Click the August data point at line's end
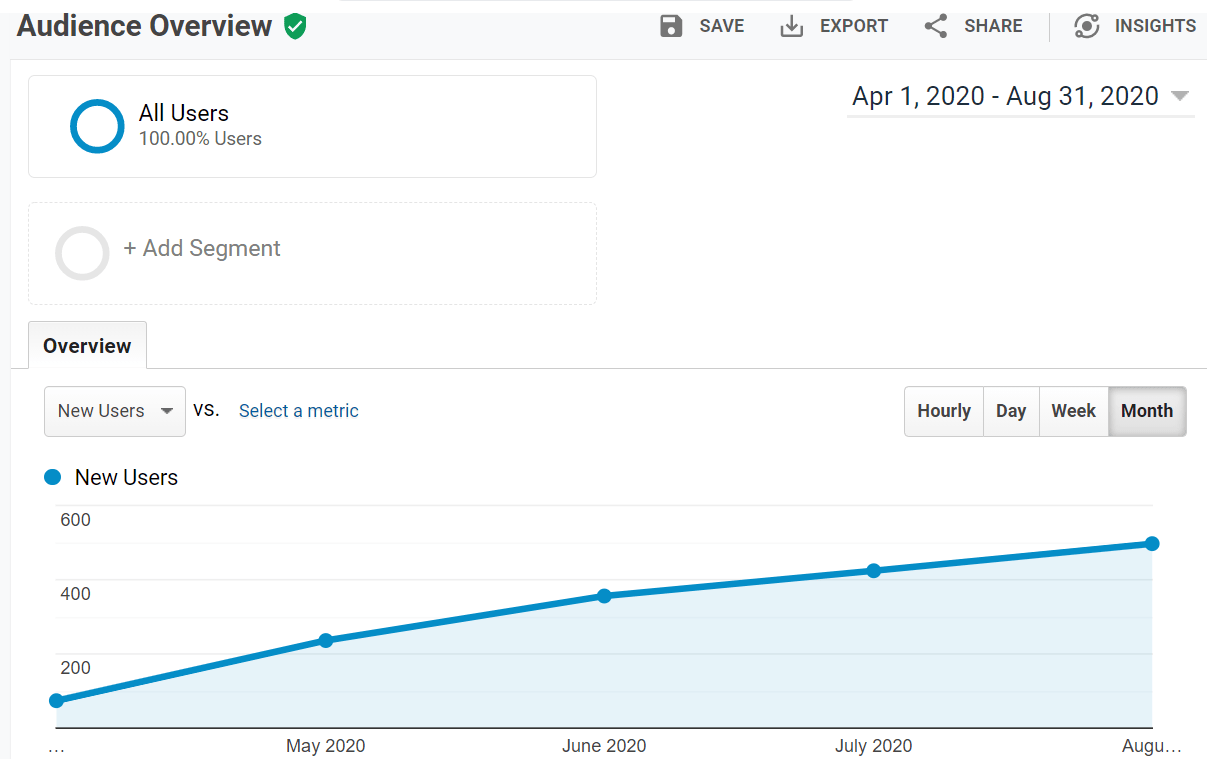This screenshot has height=759, width=1207. pyautogui.click(x=1152, y=543)
